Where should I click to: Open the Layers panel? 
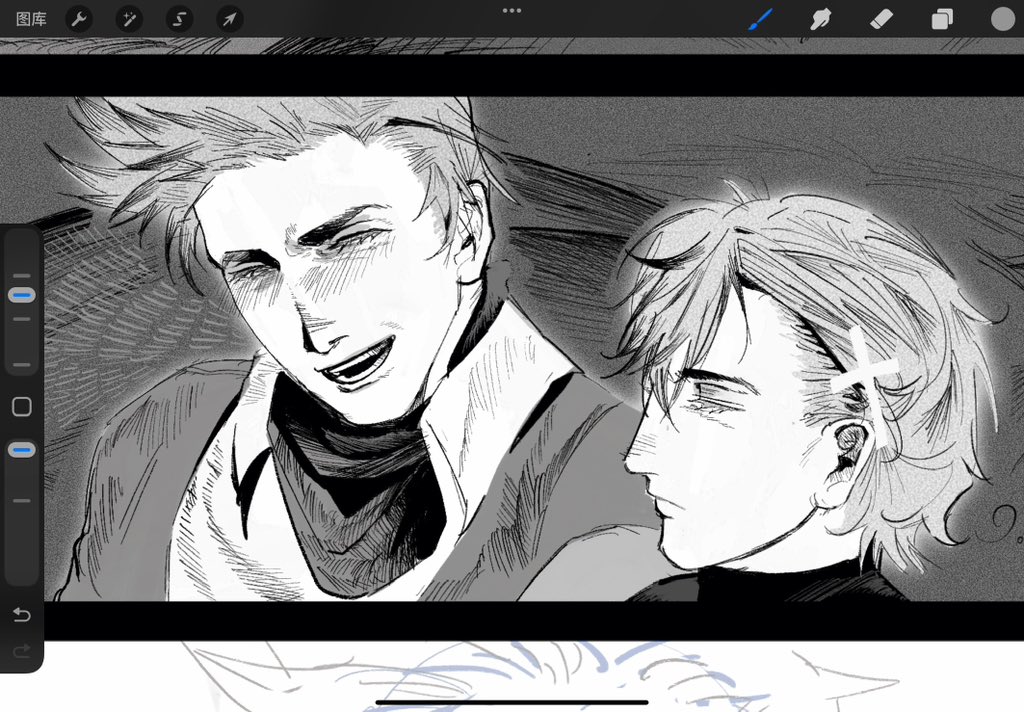click(x=942, y=19)
